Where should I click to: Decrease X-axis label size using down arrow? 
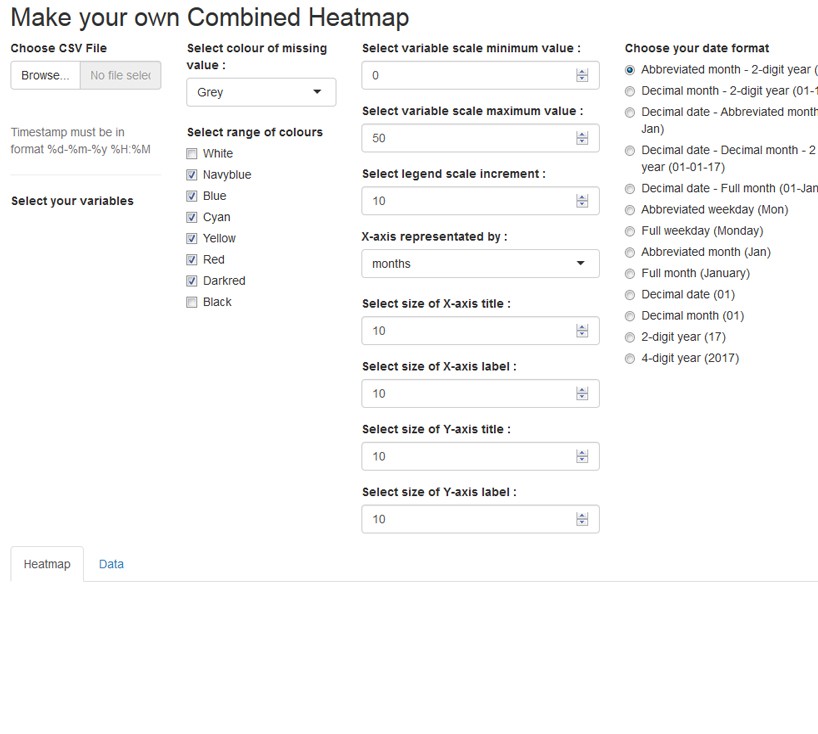pyautogui.click(x=582, y=396)
